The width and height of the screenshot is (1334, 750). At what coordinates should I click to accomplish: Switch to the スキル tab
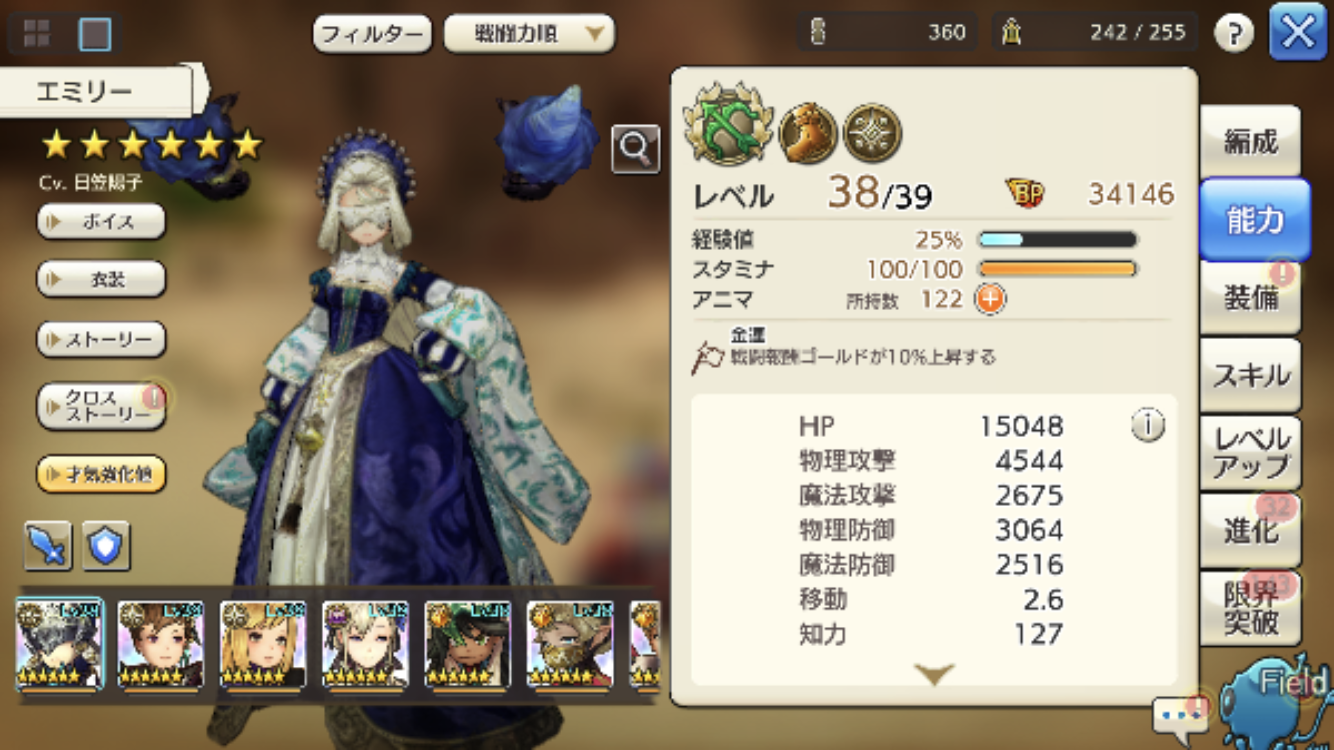[1250, 375]
